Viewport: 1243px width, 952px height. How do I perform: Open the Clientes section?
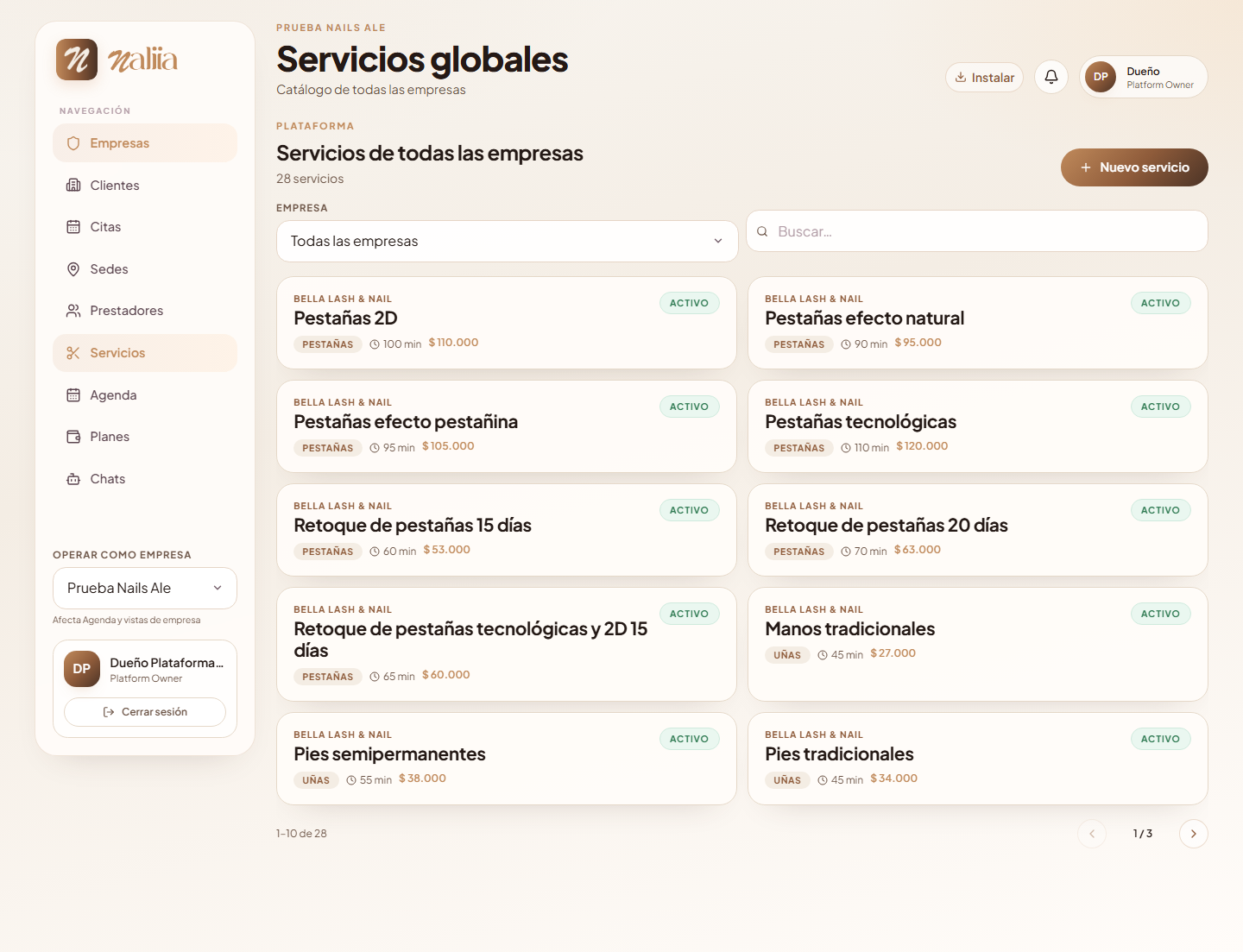[145, 185]
